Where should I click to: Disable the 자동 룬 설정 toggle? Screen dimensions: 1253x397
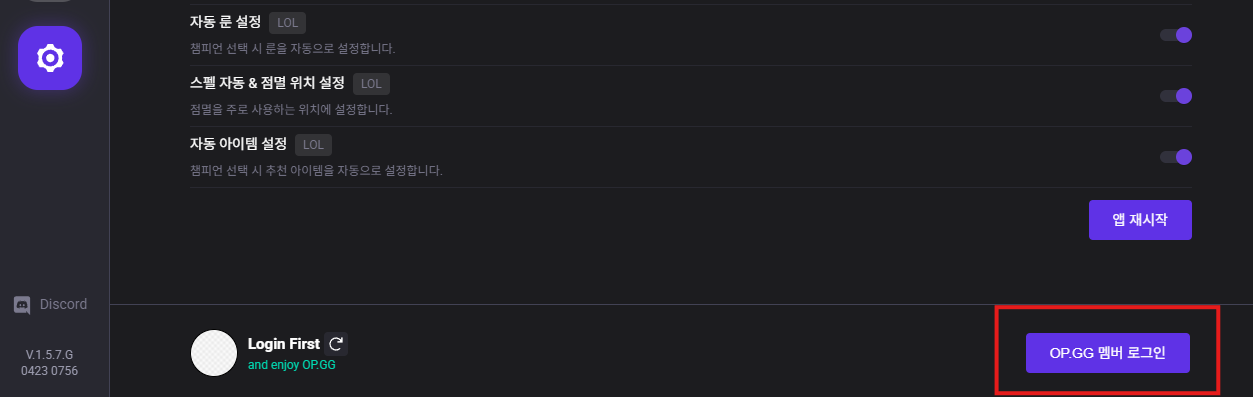1176,35
